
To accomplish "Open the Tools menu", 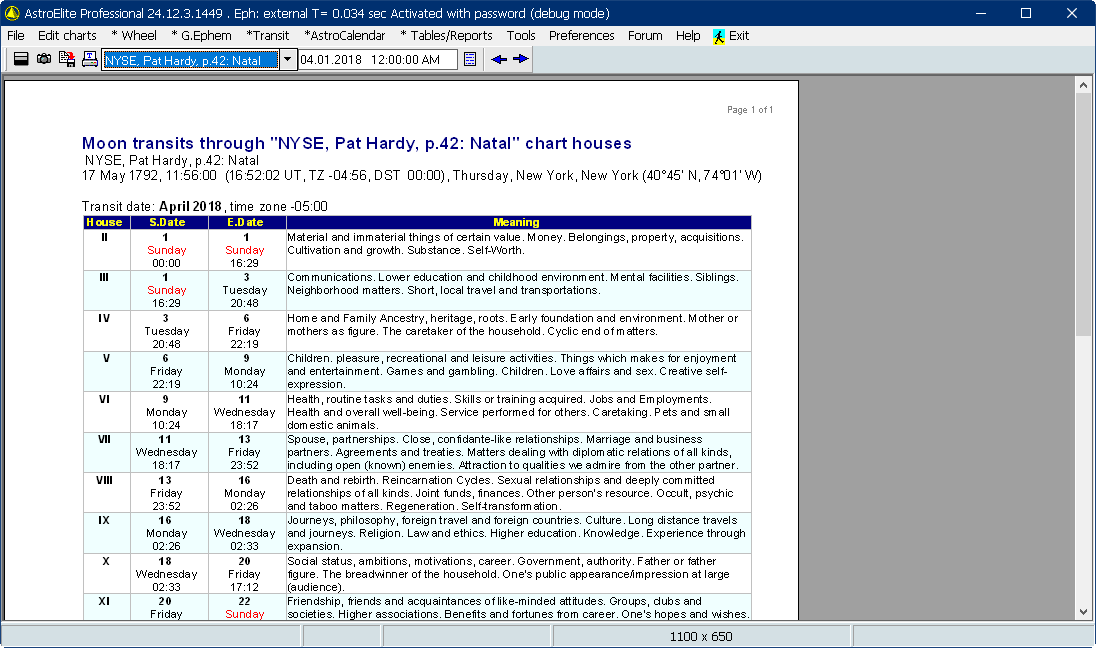I will point(521,36).
